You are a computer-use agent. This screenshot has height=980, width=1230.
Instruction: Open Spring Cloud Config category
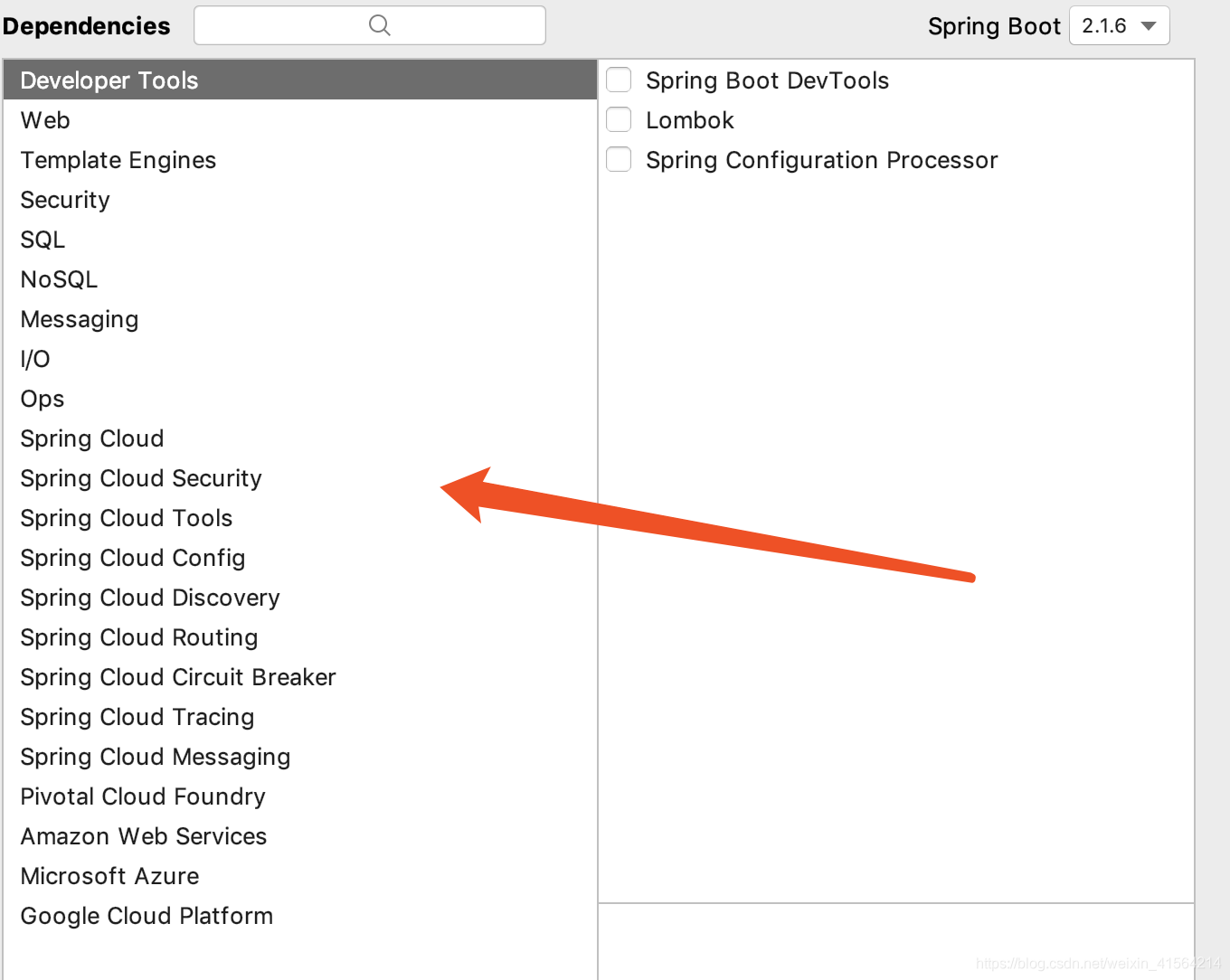(x=300, y=558)
